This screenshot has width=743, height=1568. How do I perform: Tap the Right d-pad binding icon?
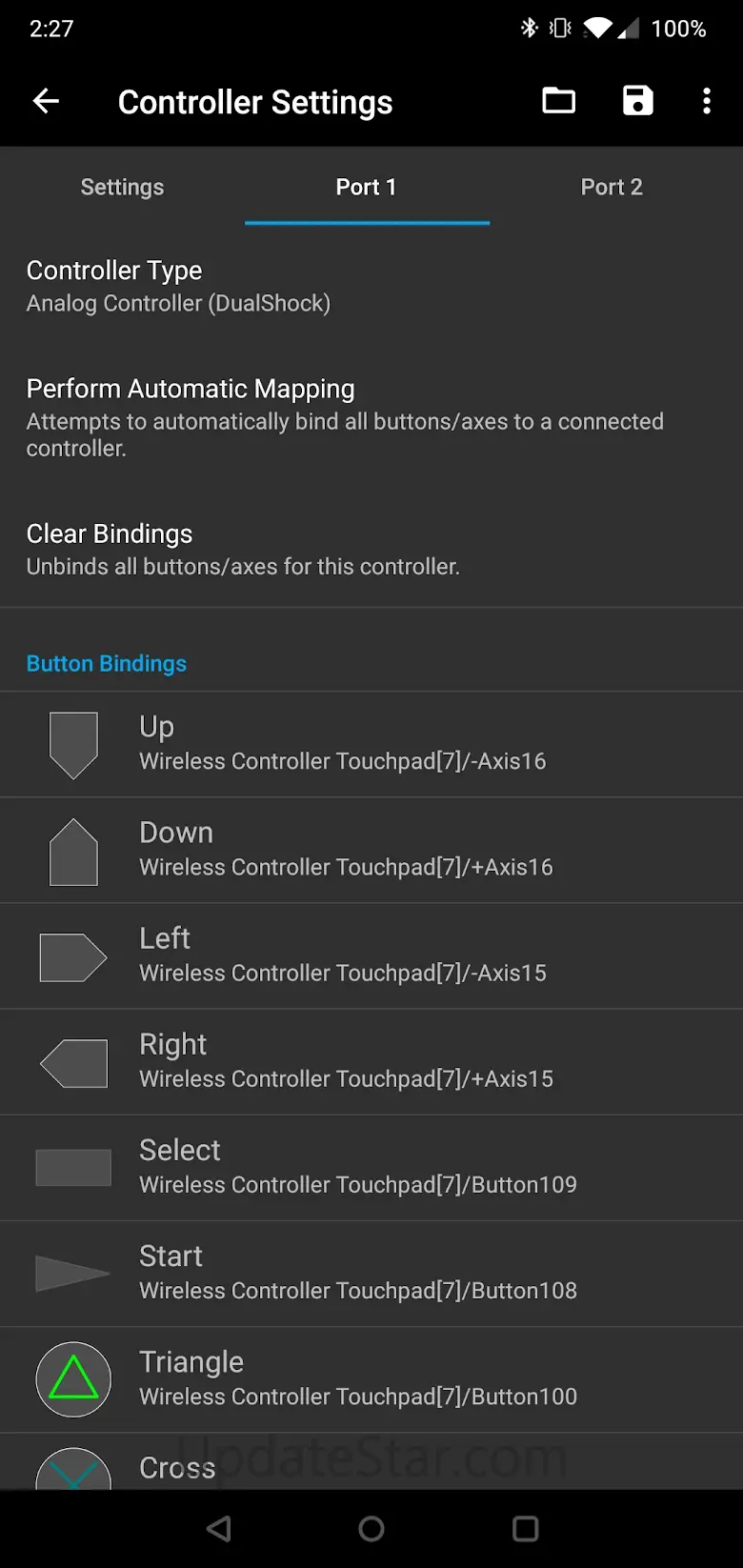73,1063
